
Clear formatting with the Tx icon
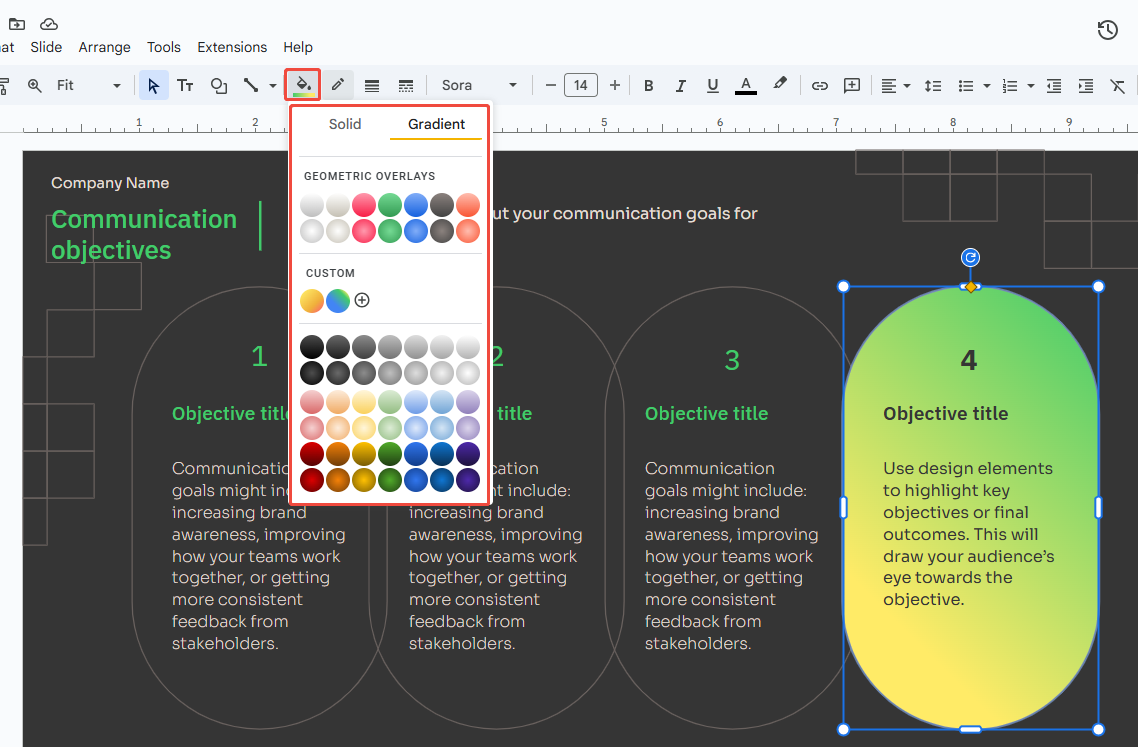click(x=1117, y=85)
